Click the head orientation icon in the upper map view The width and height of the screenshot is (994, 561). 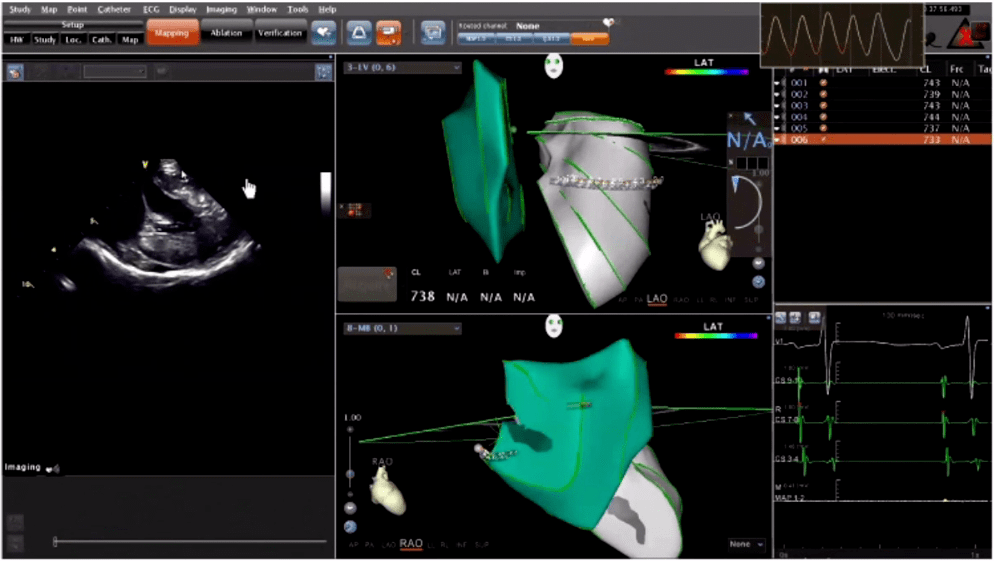pyautogui.click(x=552, y=67)
